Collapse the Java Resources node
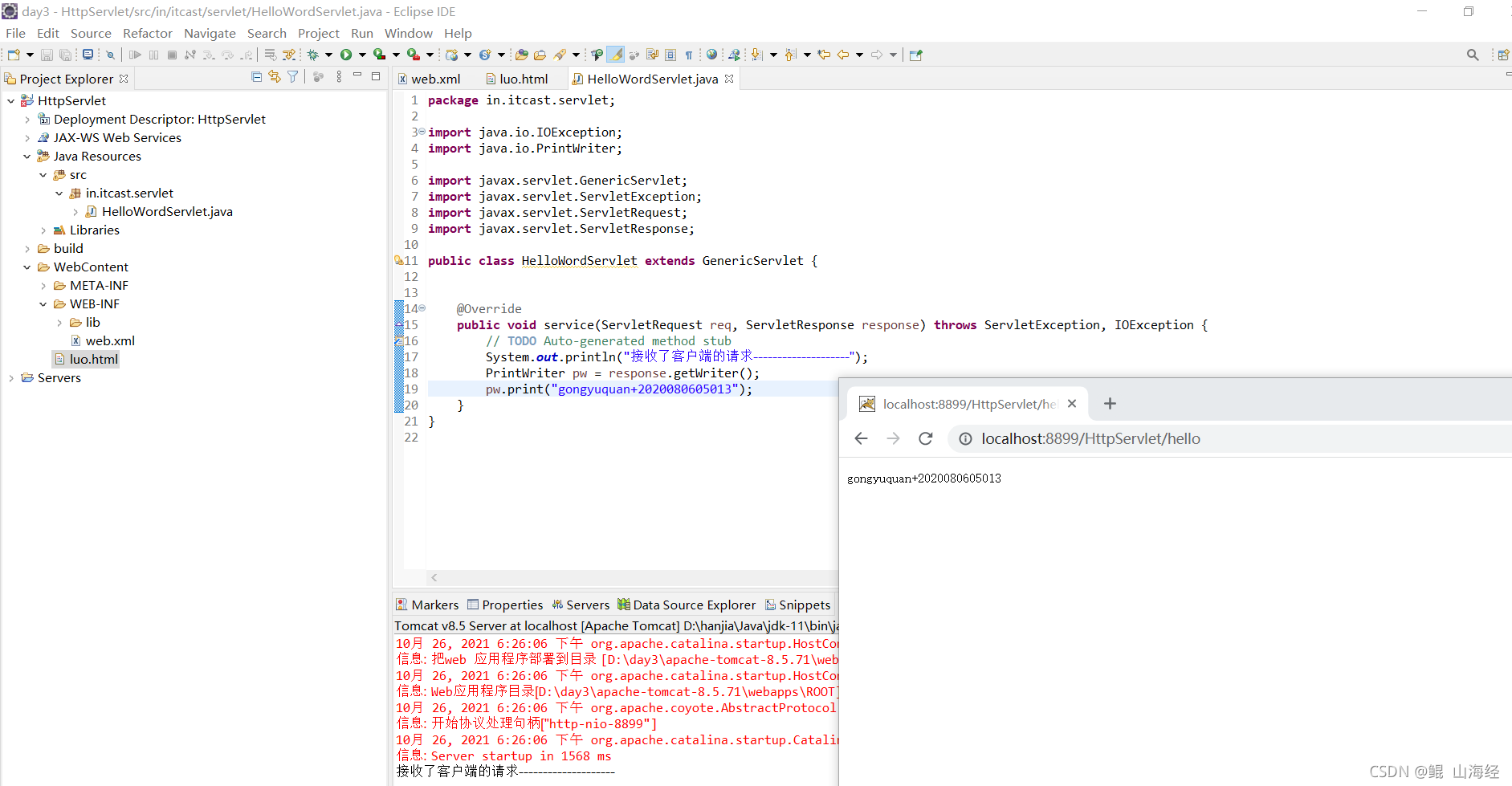This screenshot has height=786, width=1512. click(27, 157)
